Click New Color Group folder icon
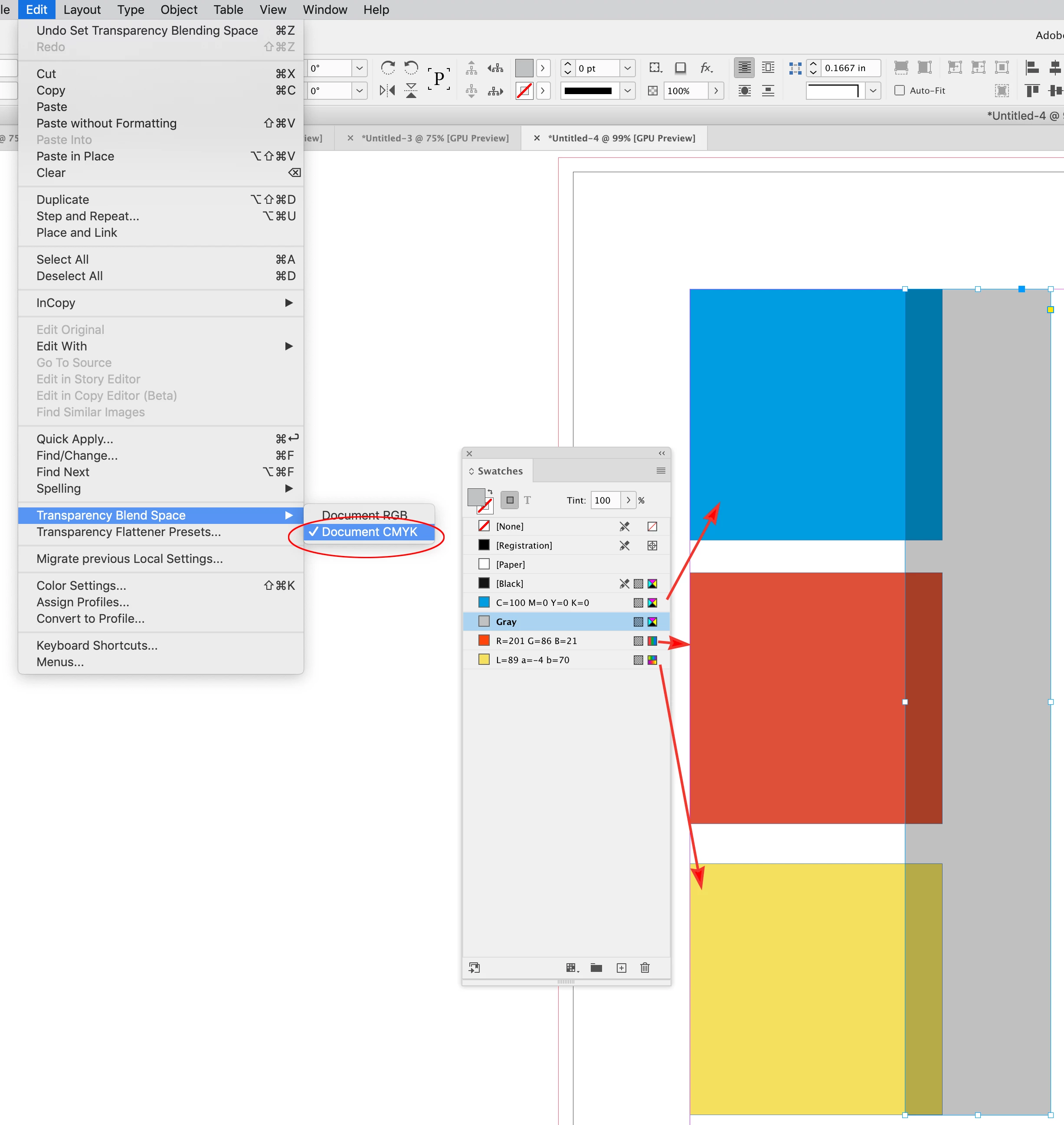Screen dimensions: 1064x1125 point(596,968)
